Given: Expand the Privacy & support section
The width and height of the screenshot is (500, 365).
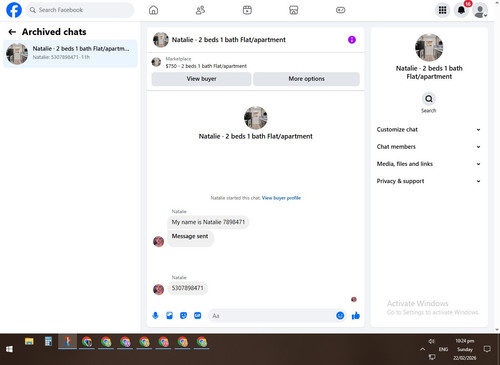Looking at the screenshot, I should pos(429,181).
